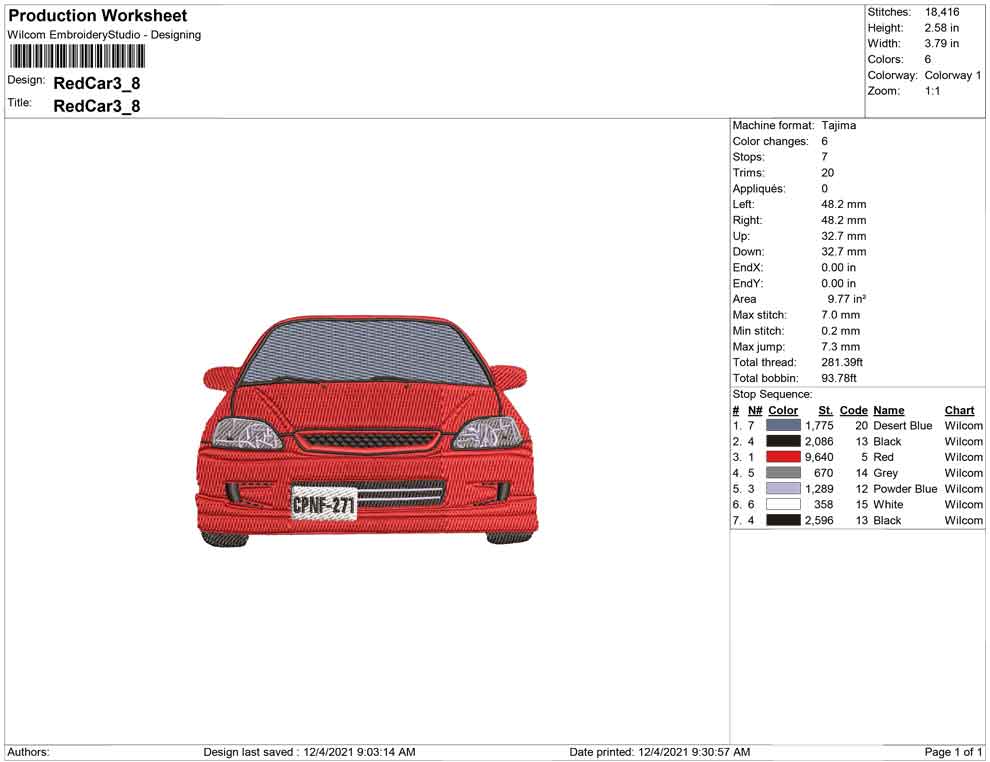The image size is (990, 762).
Task: Click the "Production Worksheet" heading
Action: [x=98, y=16]
